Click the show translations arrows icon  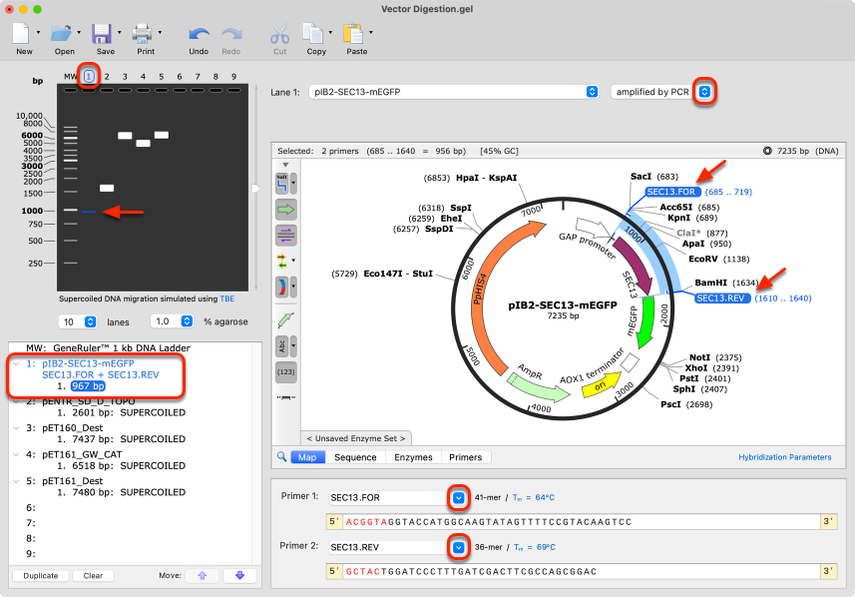tap(282, 261)
